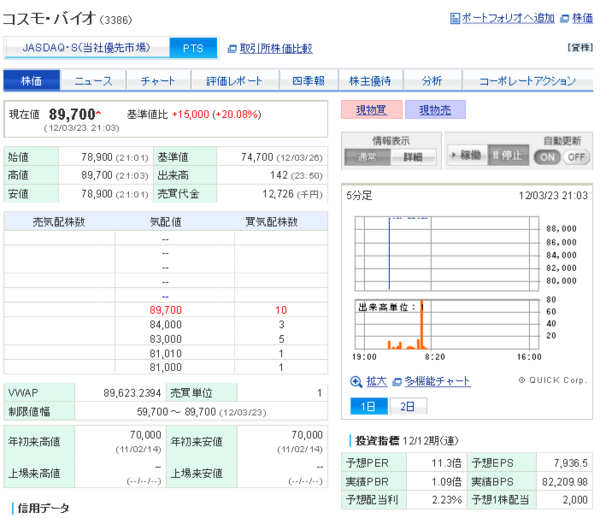Click the 89,700 bid price in red
This screenshot has width=600, height=518.
pyautogui.click(x=165, y=310)
